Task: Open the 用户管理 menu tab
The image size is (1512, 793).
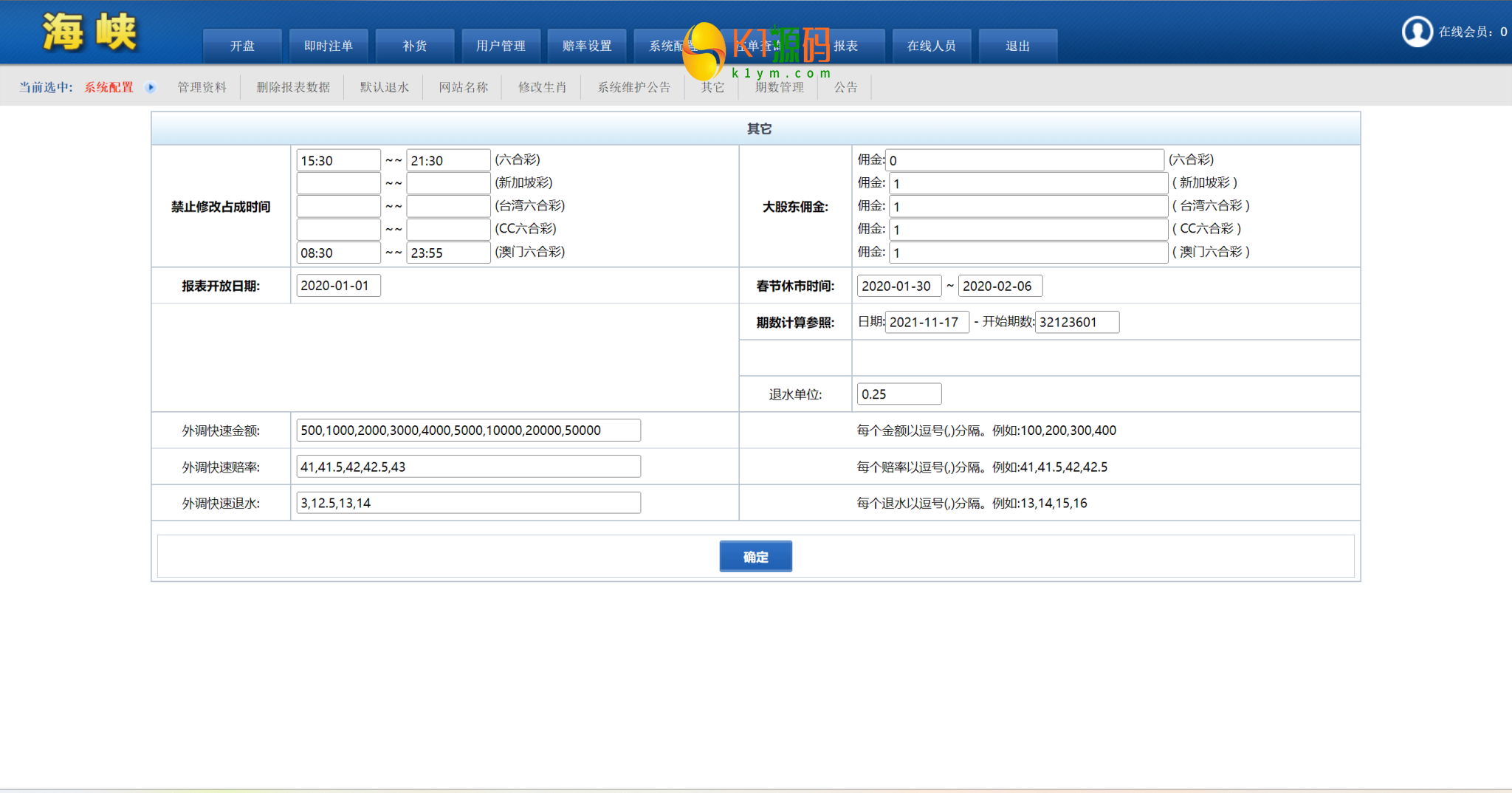Action: pos(501,46)
